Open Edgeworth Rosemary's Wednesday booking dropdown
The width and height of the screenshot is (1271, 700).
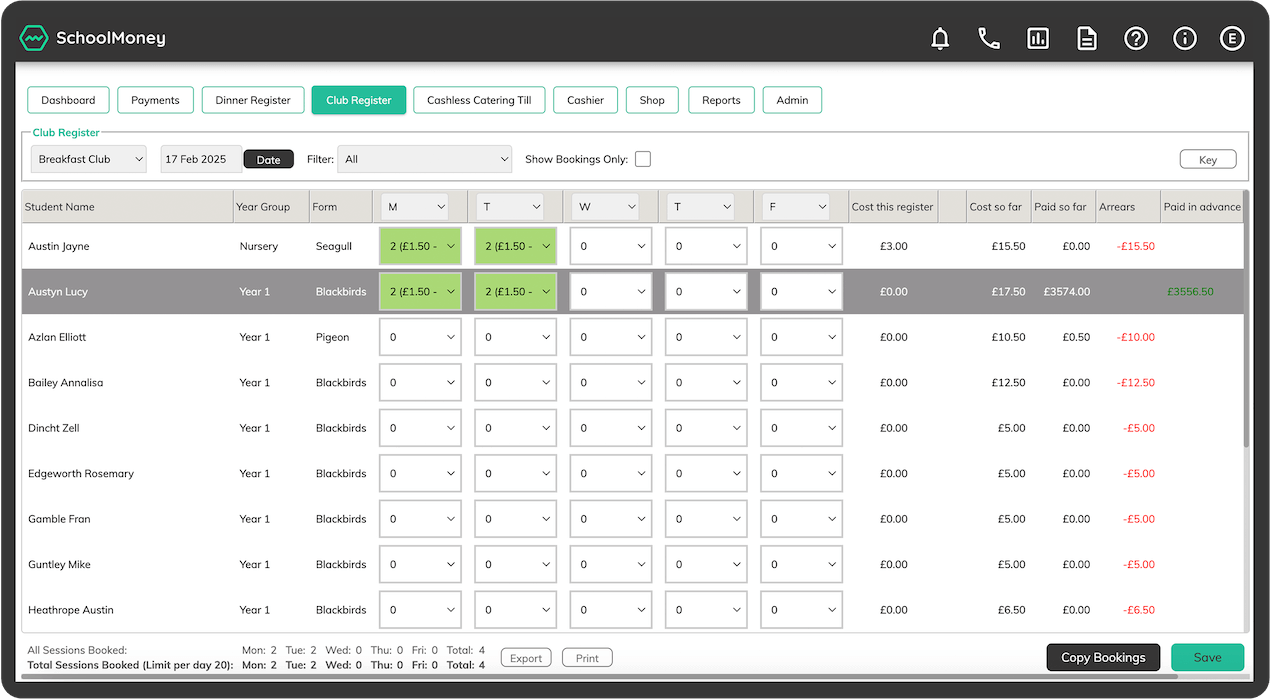[x=611, y=474]
